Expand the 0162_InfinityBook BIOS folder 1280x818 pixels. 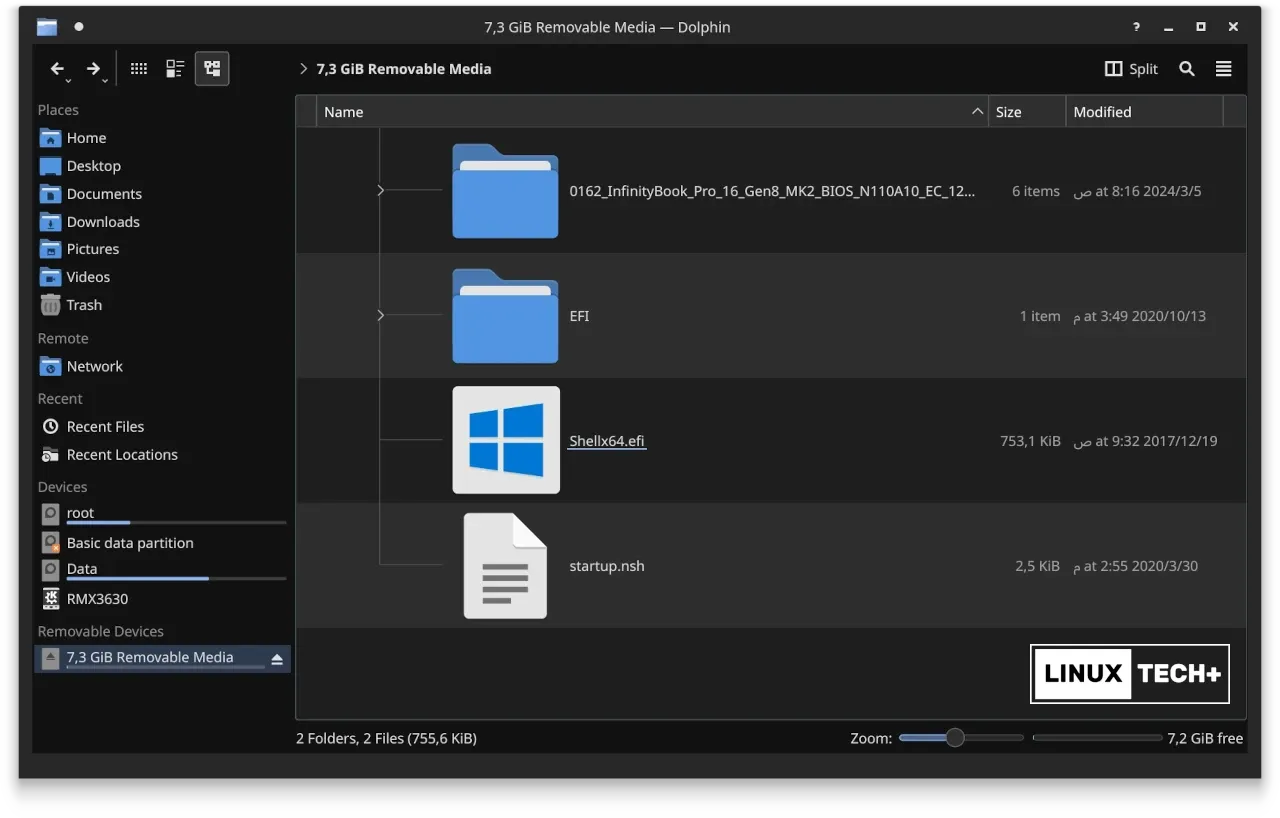380,190
